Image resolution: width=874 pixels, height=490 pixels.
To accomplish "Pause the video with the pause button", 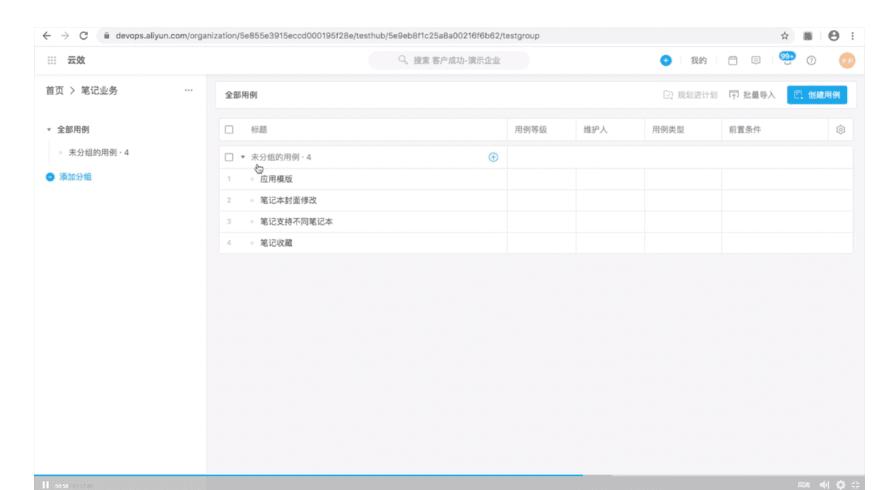I will point(45,485).
